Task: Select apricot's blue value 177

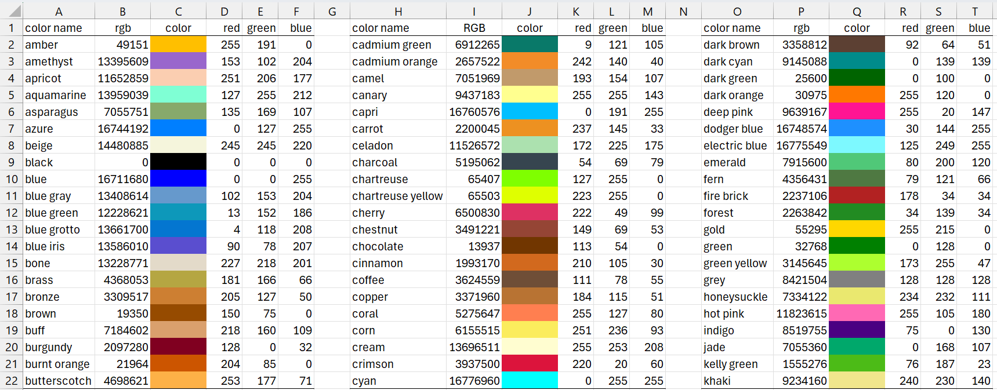Action: tap(297, 78)
